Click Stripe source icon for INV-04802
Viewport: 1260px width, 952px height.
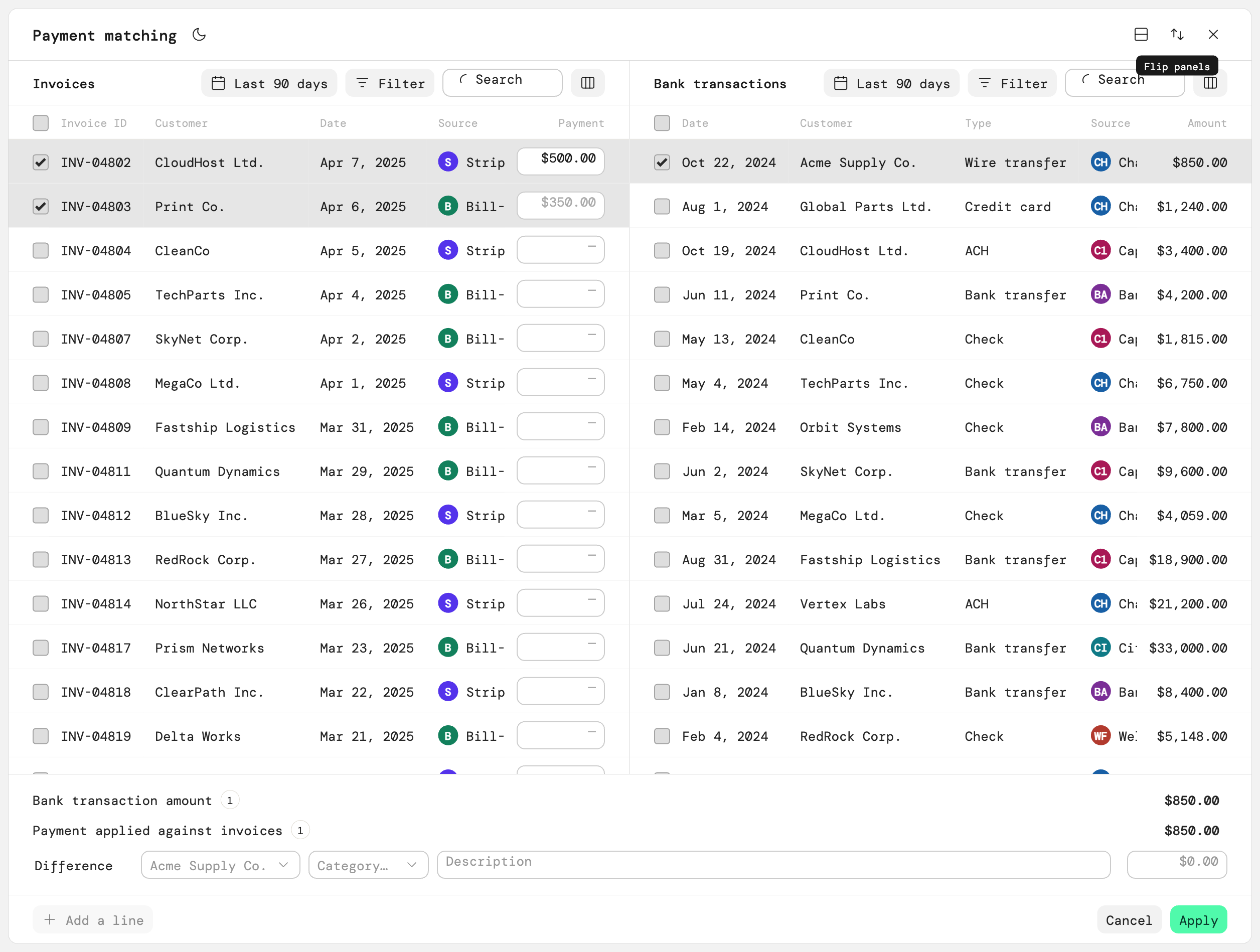coord(448,162)
